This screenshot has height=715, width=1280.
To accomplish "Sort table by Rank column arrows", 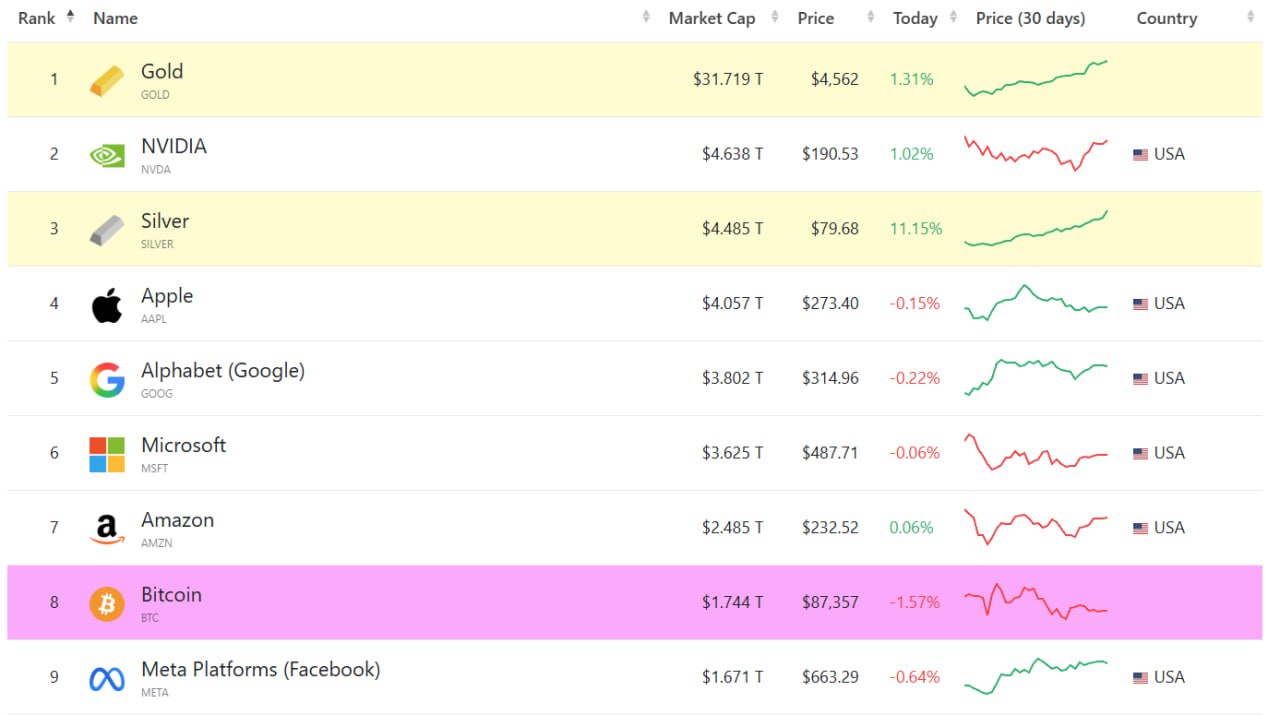I will (x=70, y=17).
